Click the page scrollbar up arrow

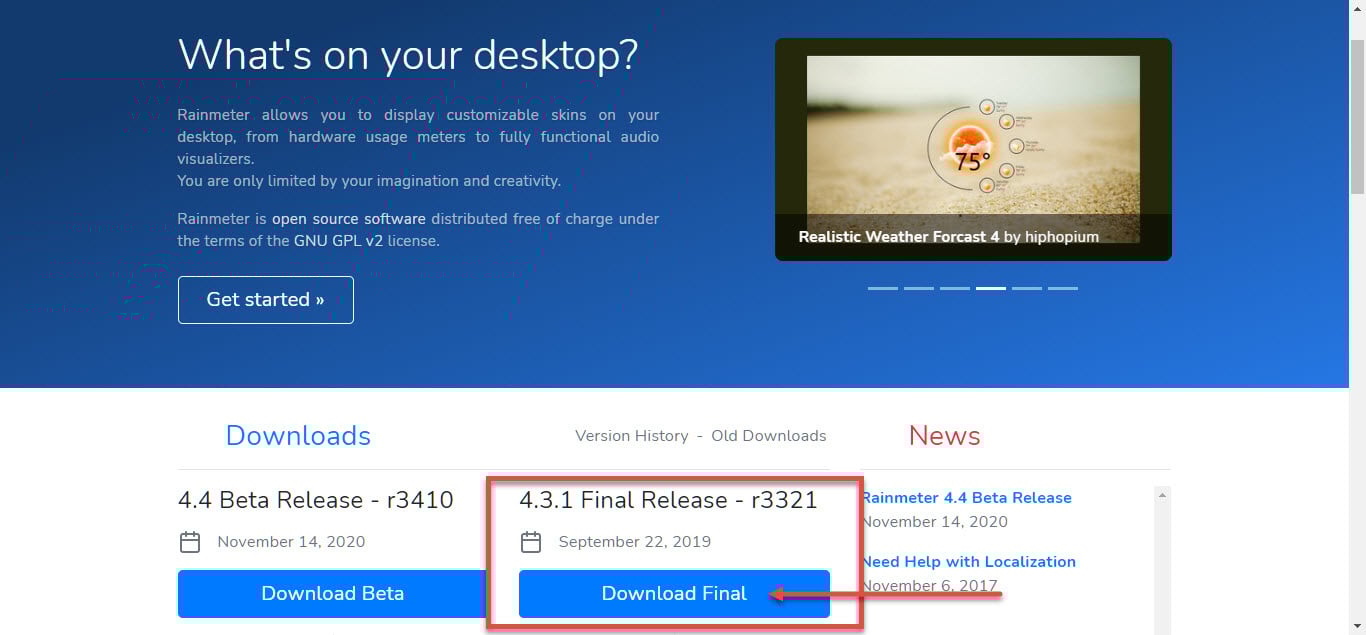1357,10
